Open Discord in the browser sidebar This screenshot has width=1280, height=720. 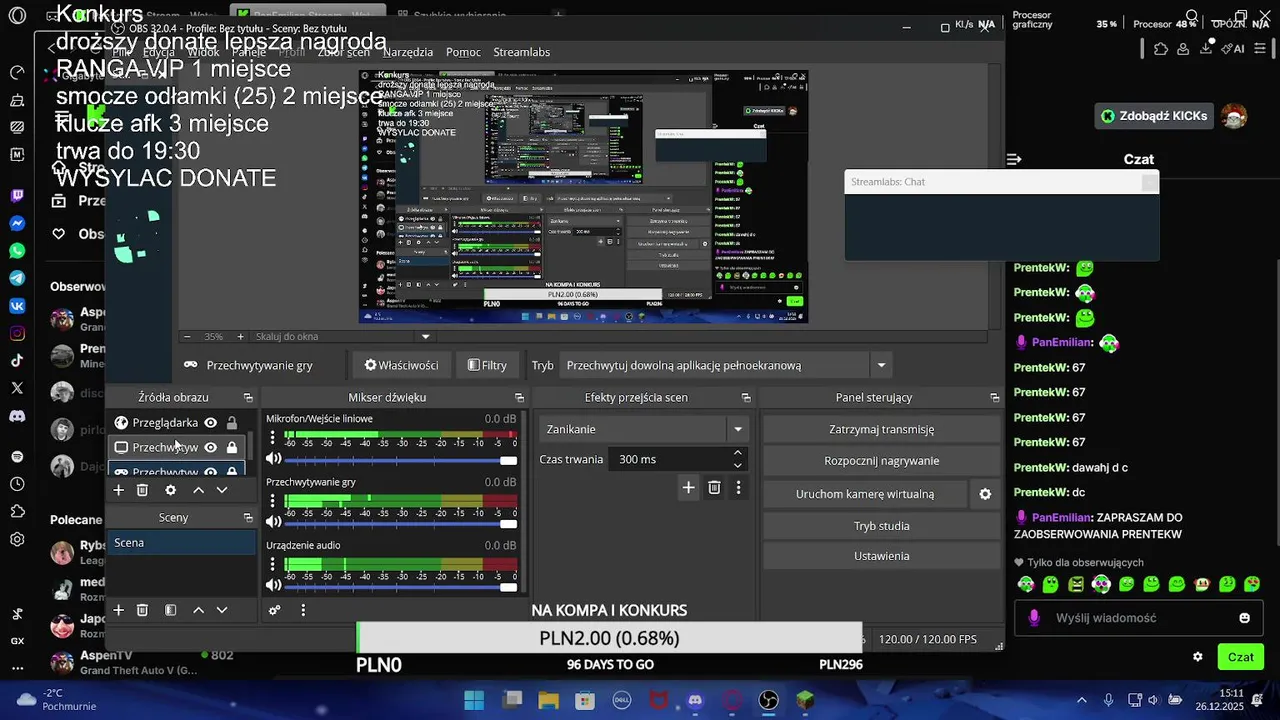click(x=17, y=415)
